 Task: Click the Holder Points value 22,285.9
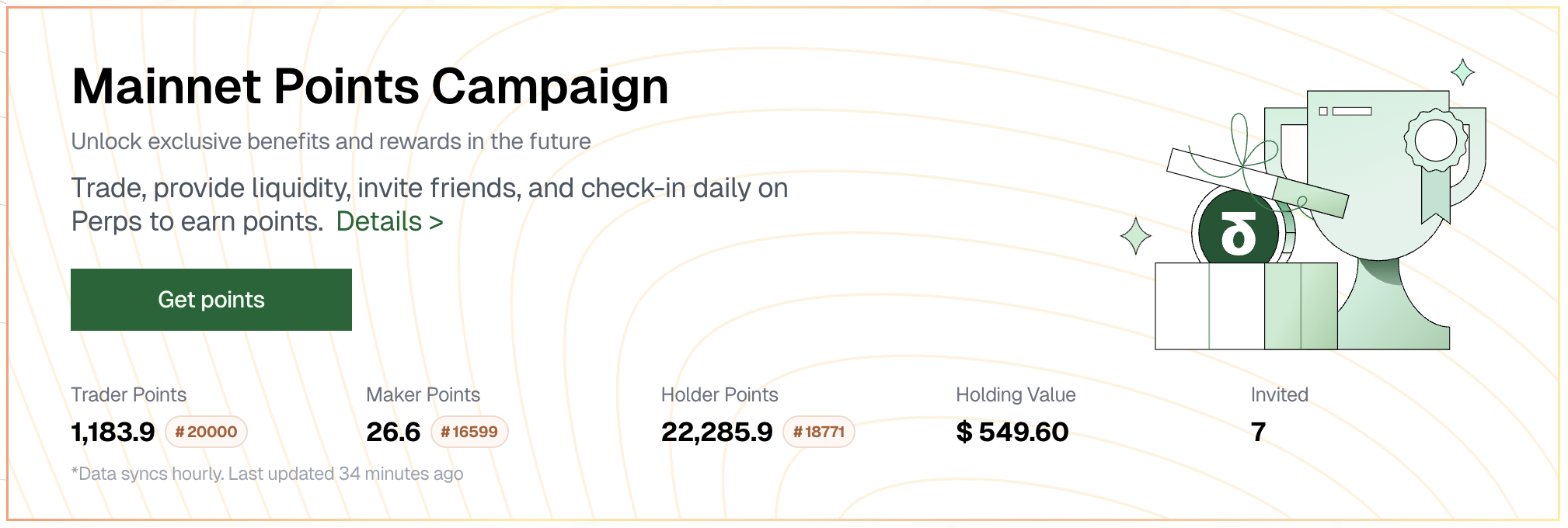click(x=716, y=432)
